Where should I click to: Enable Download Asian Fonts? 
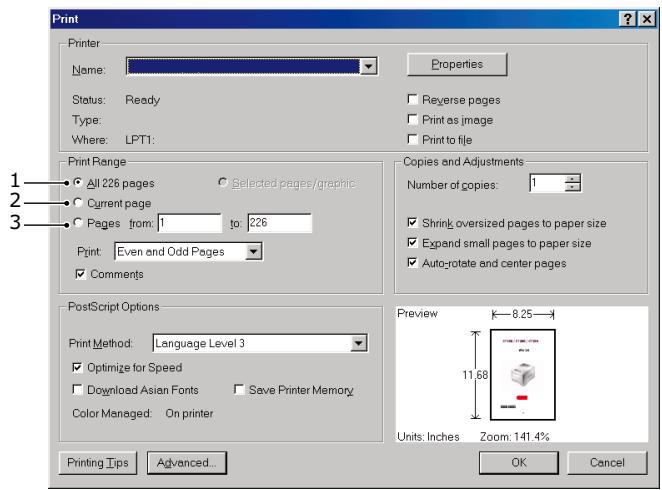coord(77,389)
